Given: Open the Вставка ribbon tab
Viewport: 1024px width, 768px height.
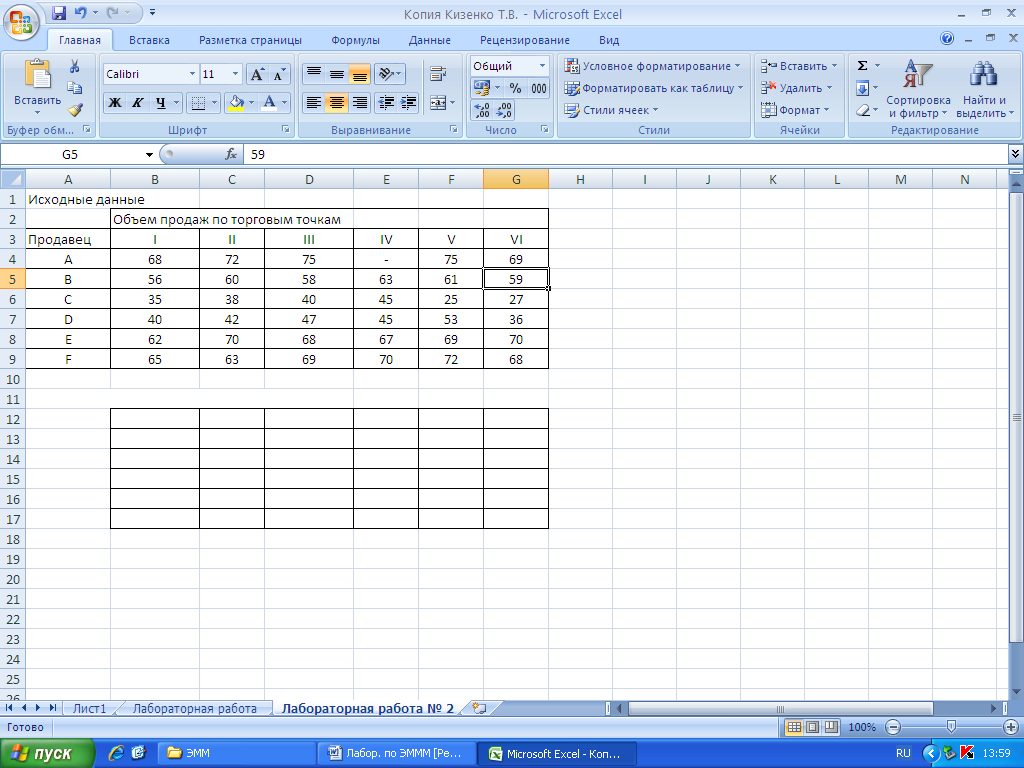Looking at the screenshot, I should point(149,40).
